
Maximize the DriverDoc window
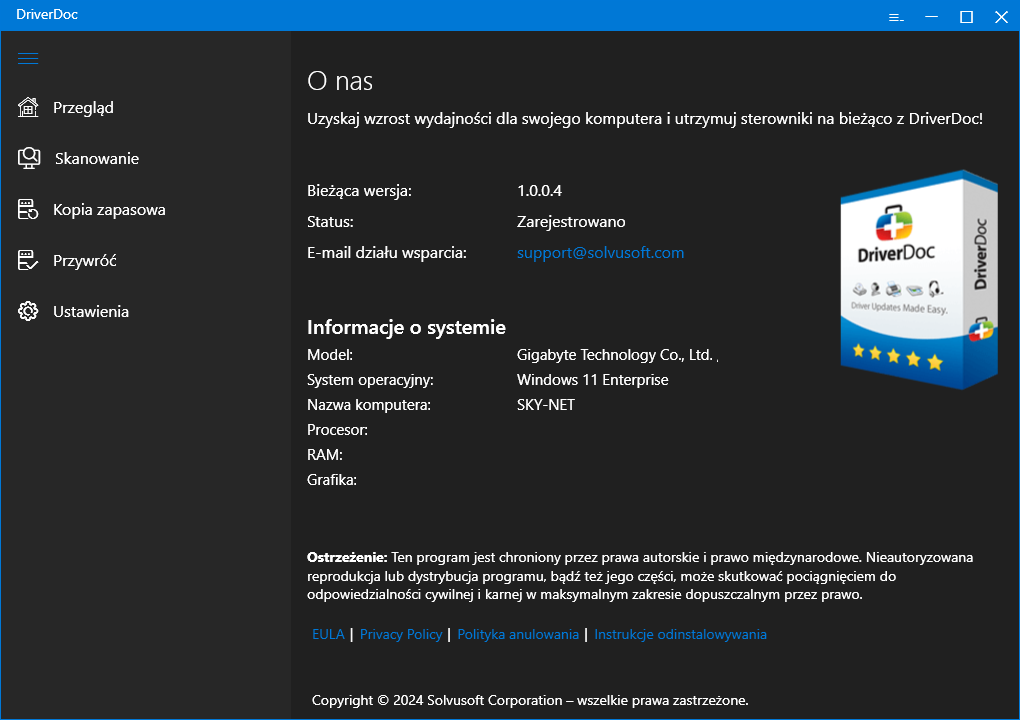pyautogui.click(x=967, y=16)
